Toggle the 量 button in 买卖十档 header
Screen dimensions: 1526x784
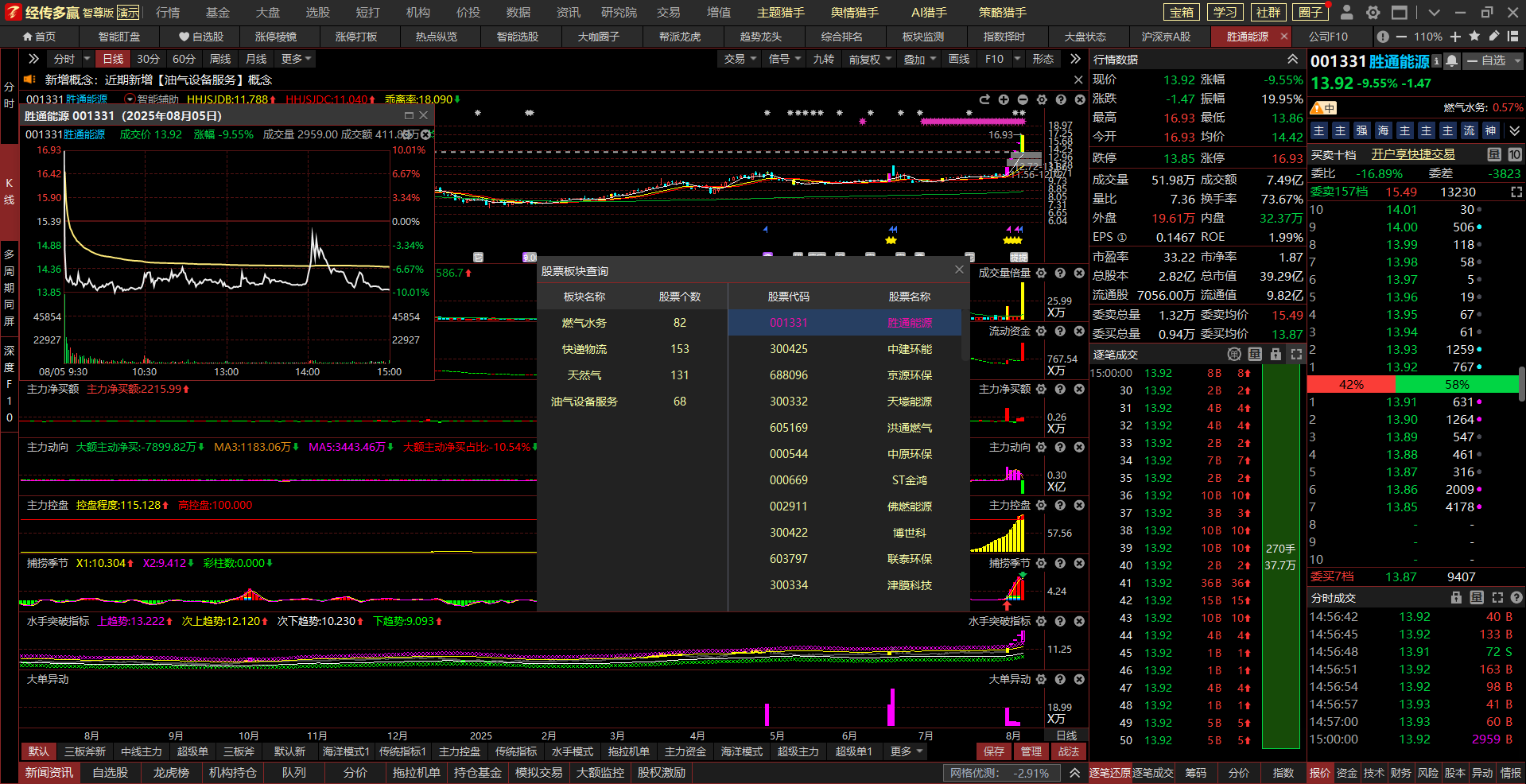pos(1494,154)
